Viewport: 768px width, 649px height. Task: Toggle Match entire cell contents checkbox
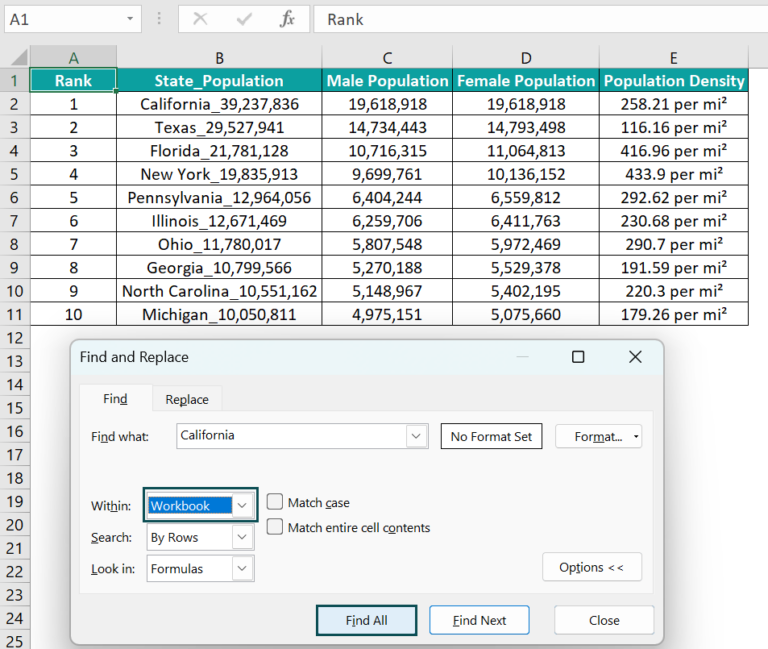(275, 527)
